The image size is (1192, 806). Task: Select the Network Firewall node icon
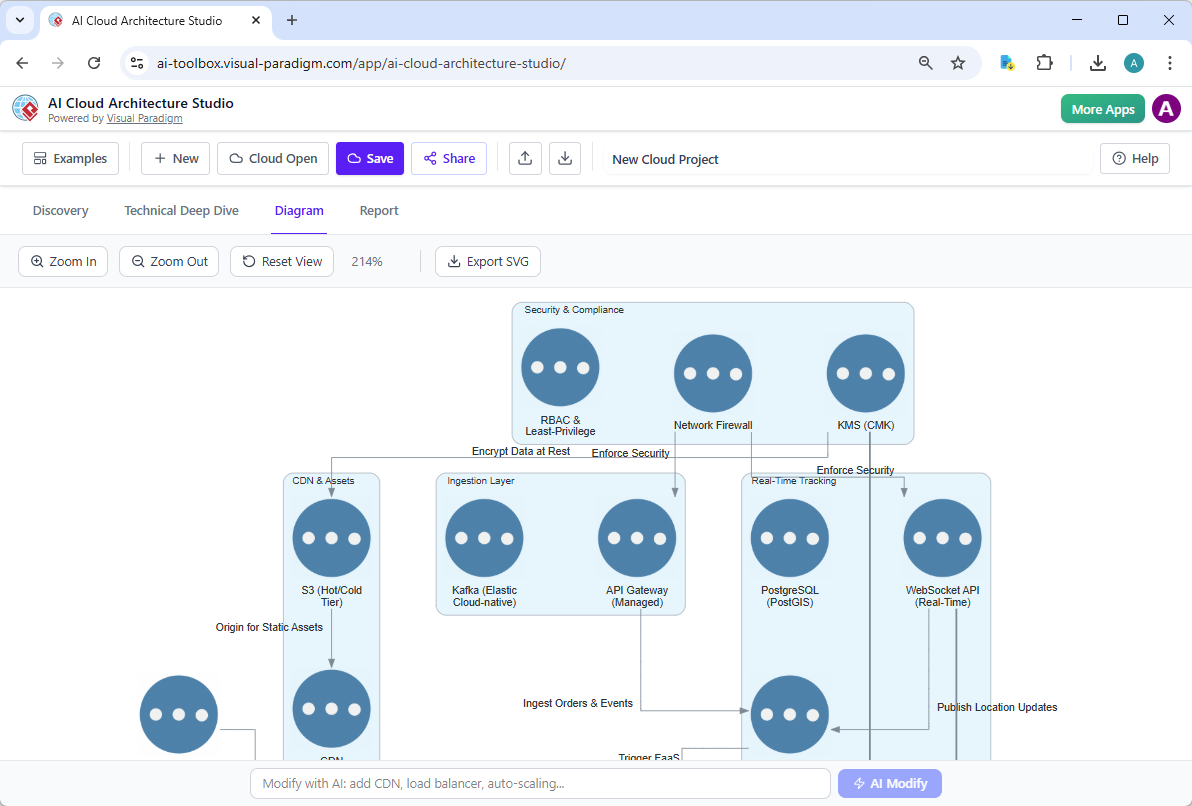(712, 373)
